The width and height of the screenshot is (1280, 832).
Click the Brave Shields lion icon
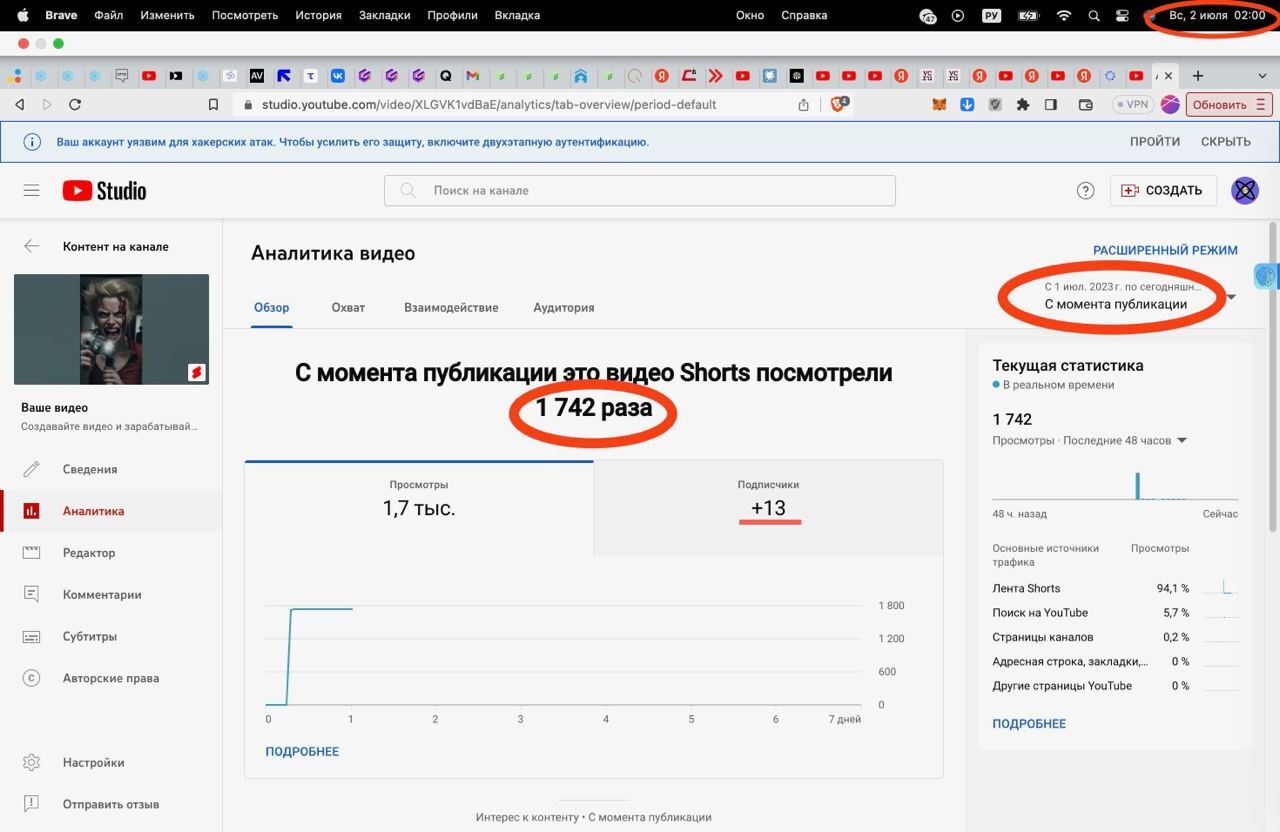[x=838, y=104]
